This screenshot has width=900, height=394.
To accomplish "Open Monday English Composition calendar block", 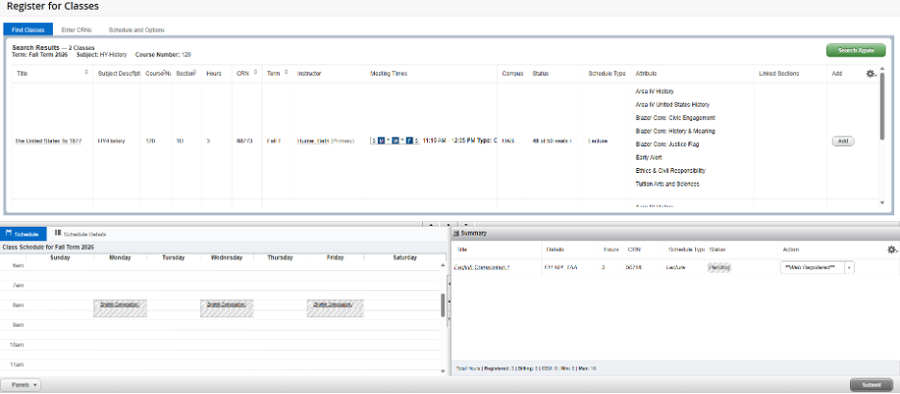I will tap(120, 308).
